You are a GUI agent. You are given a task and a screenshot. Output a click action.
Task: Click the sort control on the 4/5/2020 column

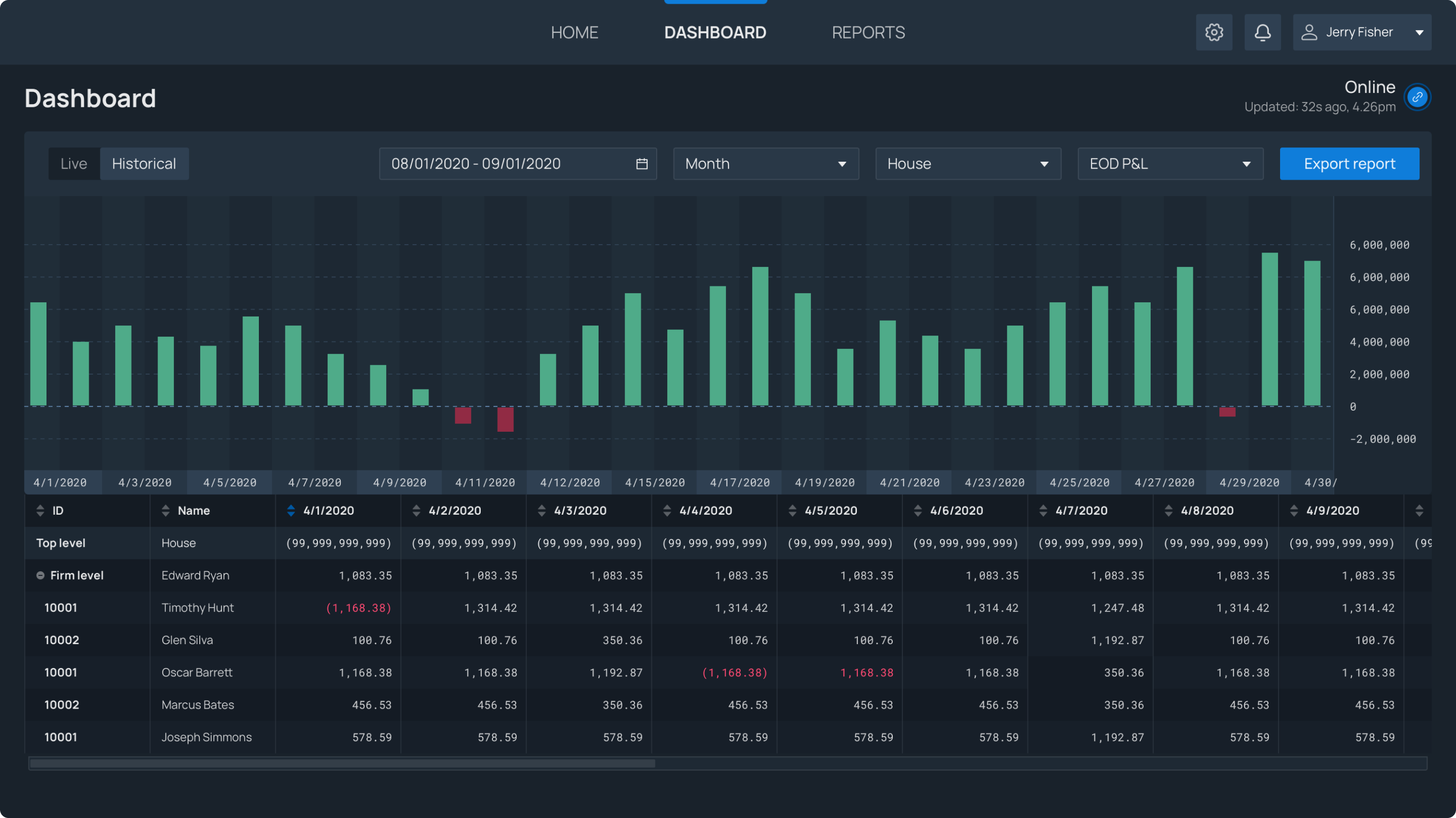(792, 510)
